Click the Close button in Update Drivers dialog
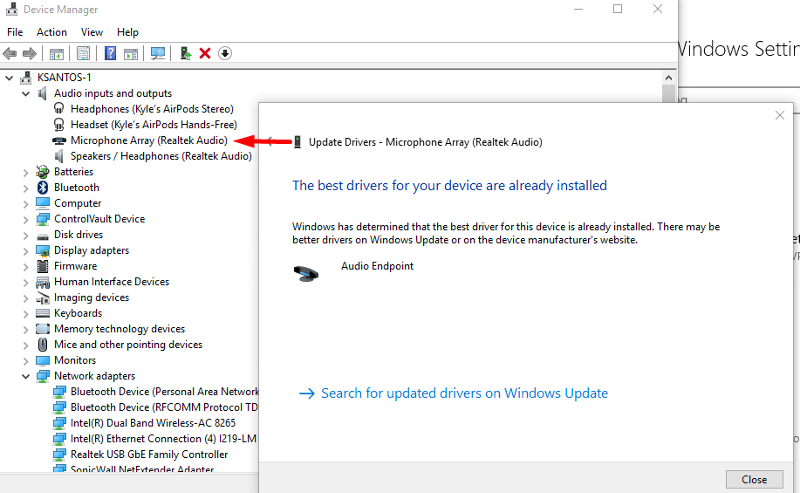800x493 pixels. point(754,480)
